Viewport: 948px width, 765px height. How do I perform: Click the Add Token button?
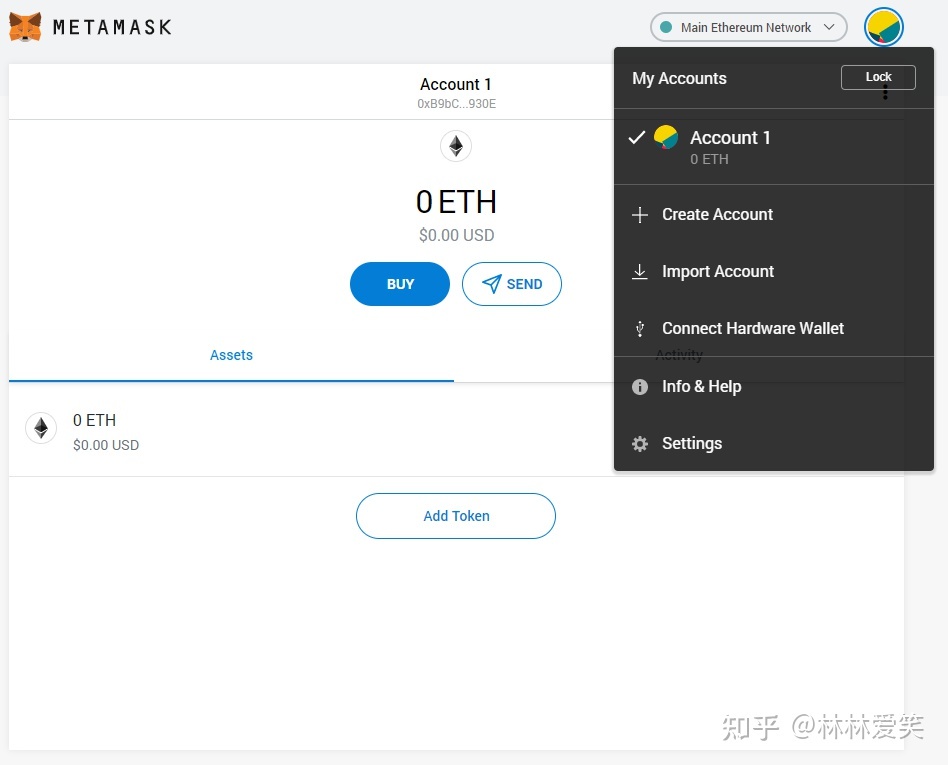click(456, 516)
